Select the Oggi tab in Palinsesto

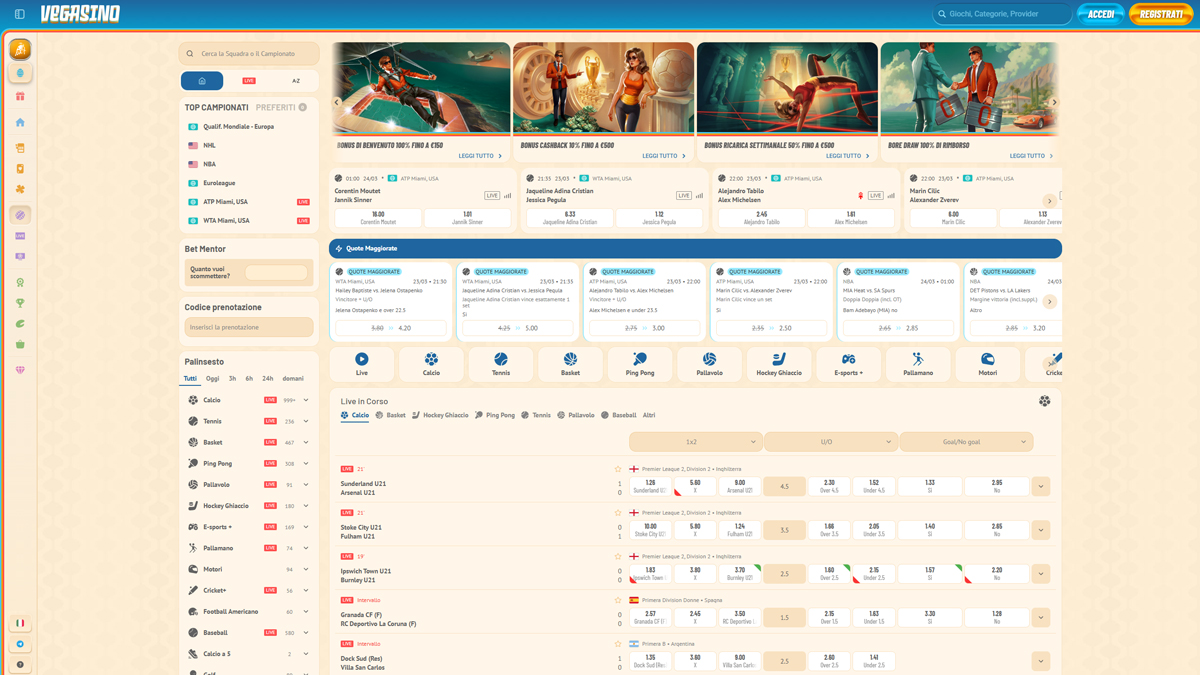coord(212,379)
